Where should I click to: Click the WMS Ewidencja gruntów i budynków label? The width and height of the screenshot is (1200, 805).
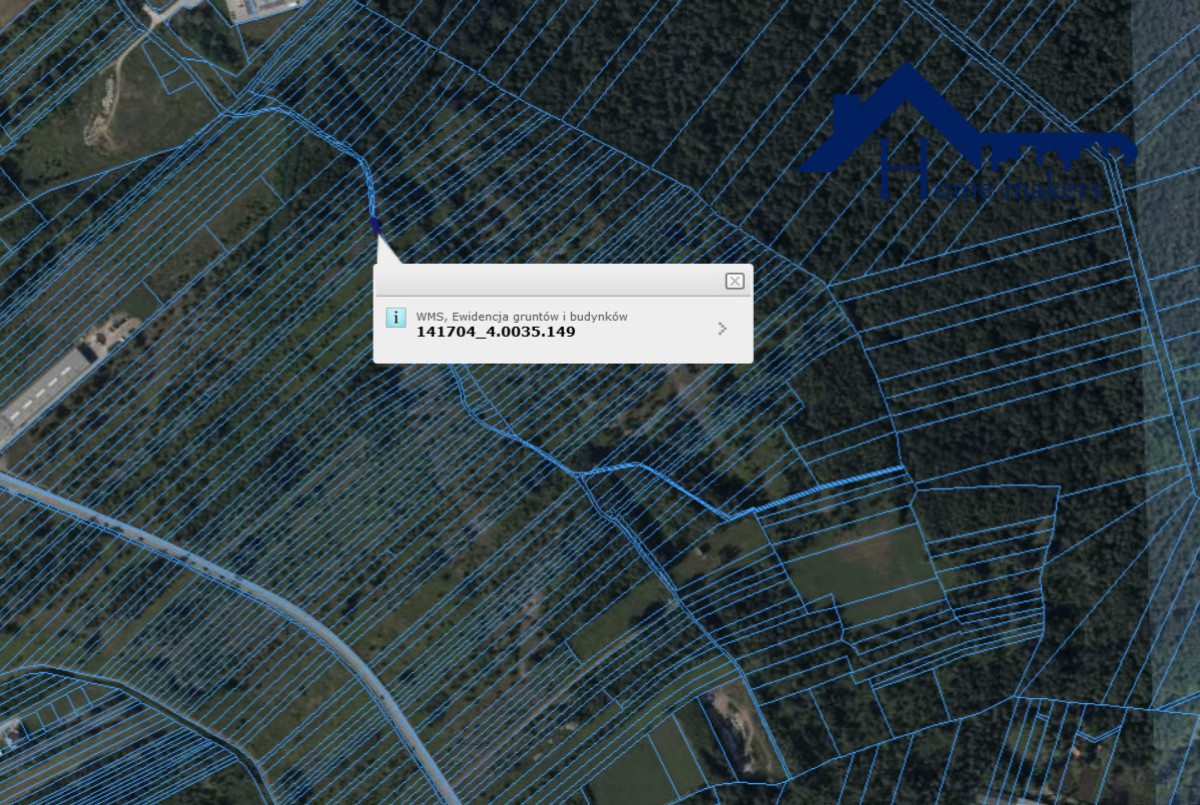521,316
